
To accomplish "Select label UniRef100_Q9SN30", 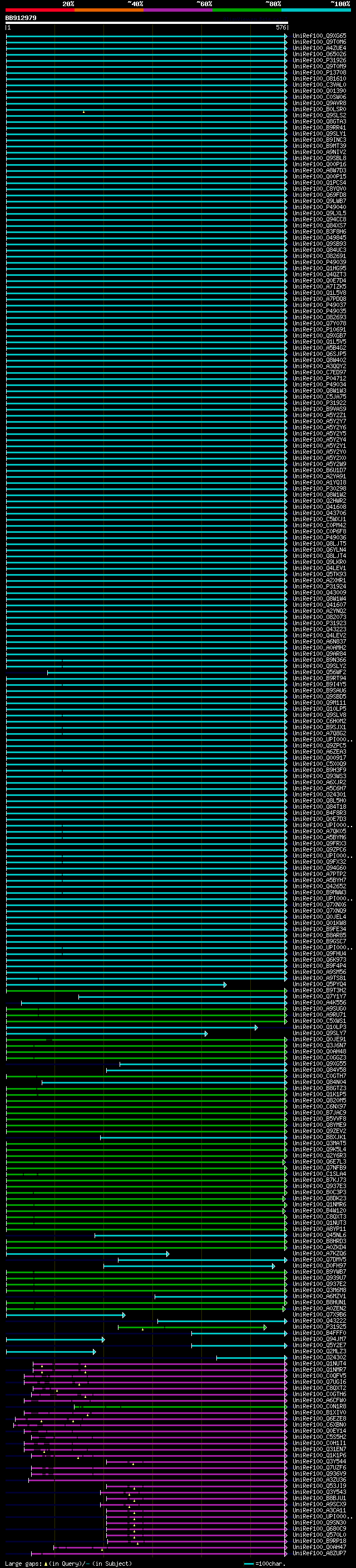I will coord(319,1522).
